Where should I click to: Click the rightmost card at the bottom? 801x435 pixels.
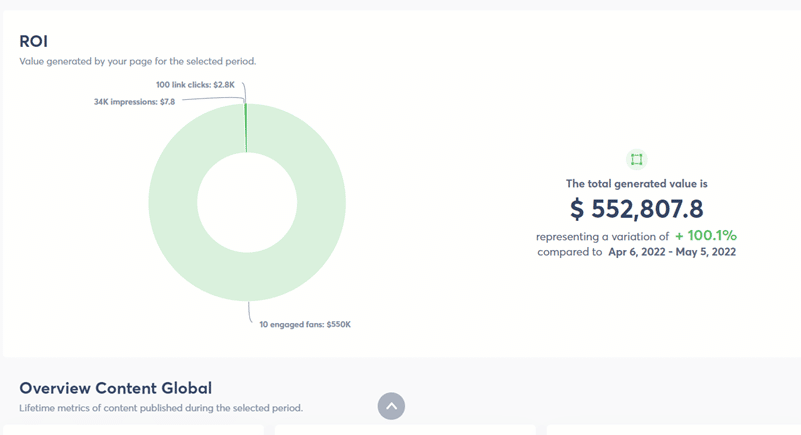pyautogui.click(x=672, y=430)
